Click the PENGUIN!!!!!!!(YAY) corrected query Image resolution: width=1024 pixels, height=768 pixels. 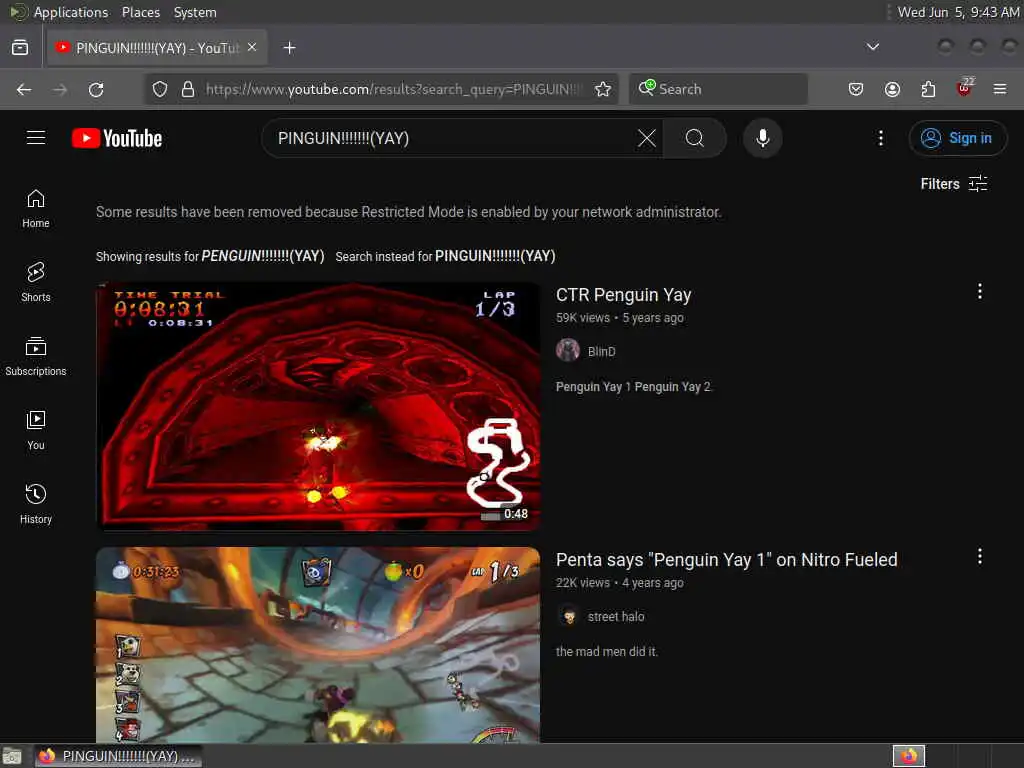pos(263,256)
